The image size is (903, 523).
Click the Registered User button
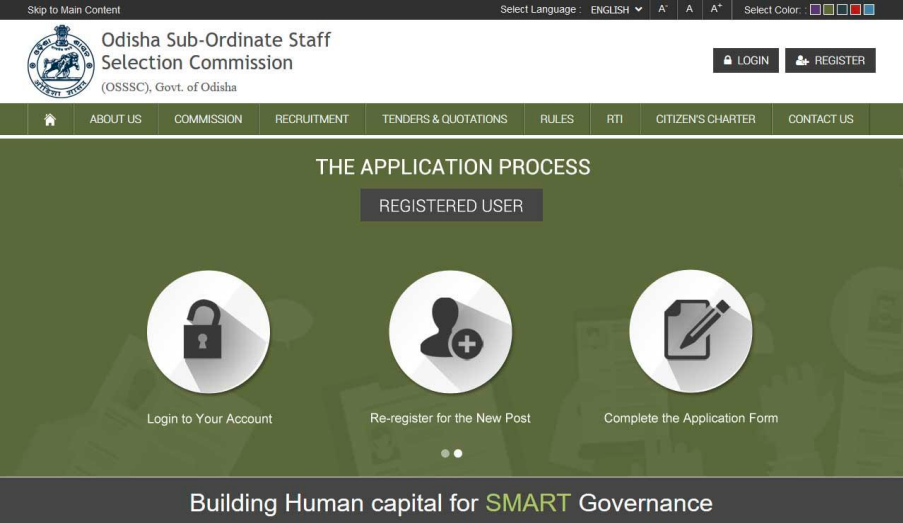[x=452, y=205]
